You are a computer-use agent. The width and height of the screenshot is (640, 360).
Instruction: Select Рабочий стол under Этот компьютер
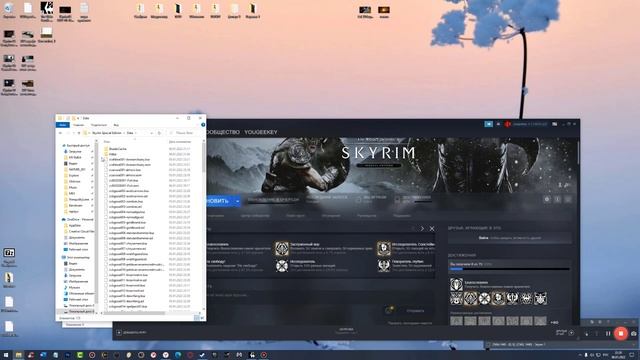[78, 300]
